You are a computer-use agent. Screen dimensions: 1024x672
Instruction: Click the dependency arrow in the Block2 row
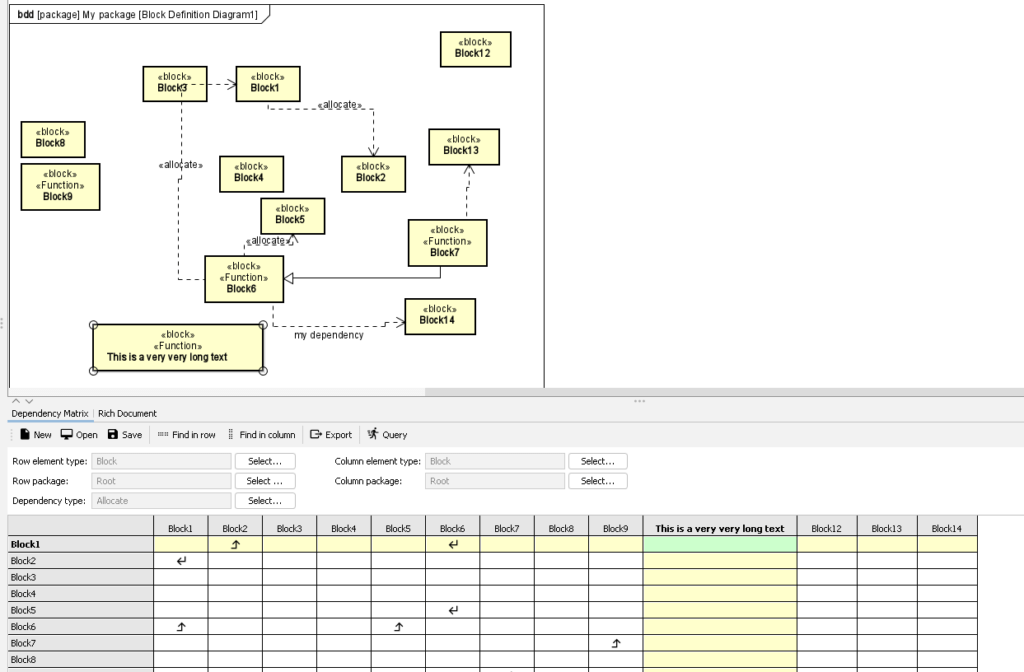[180, 561]
